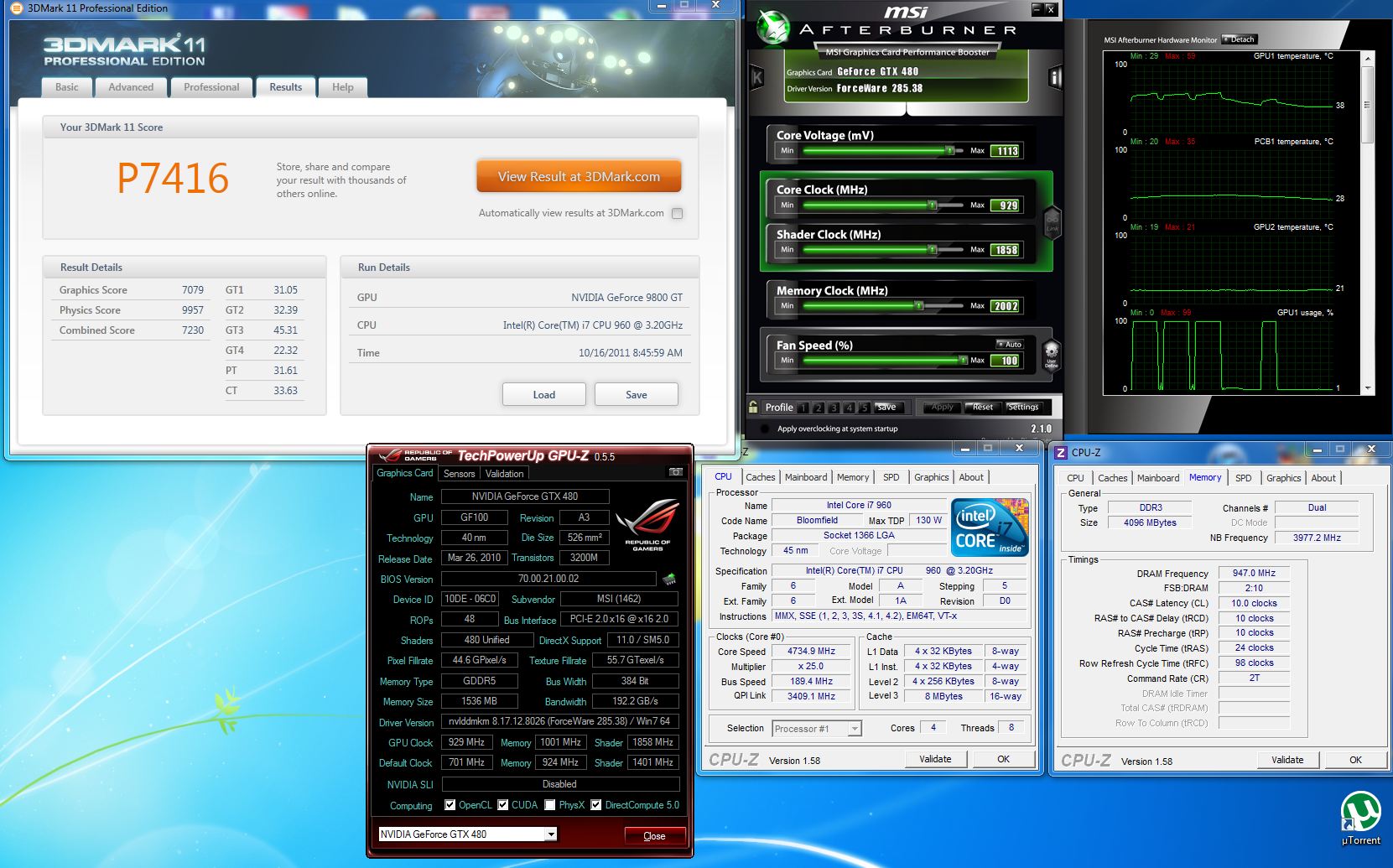Click OK in the CPU-Z processor window
Viewport: 1393px width, 868px height.
1003,759
